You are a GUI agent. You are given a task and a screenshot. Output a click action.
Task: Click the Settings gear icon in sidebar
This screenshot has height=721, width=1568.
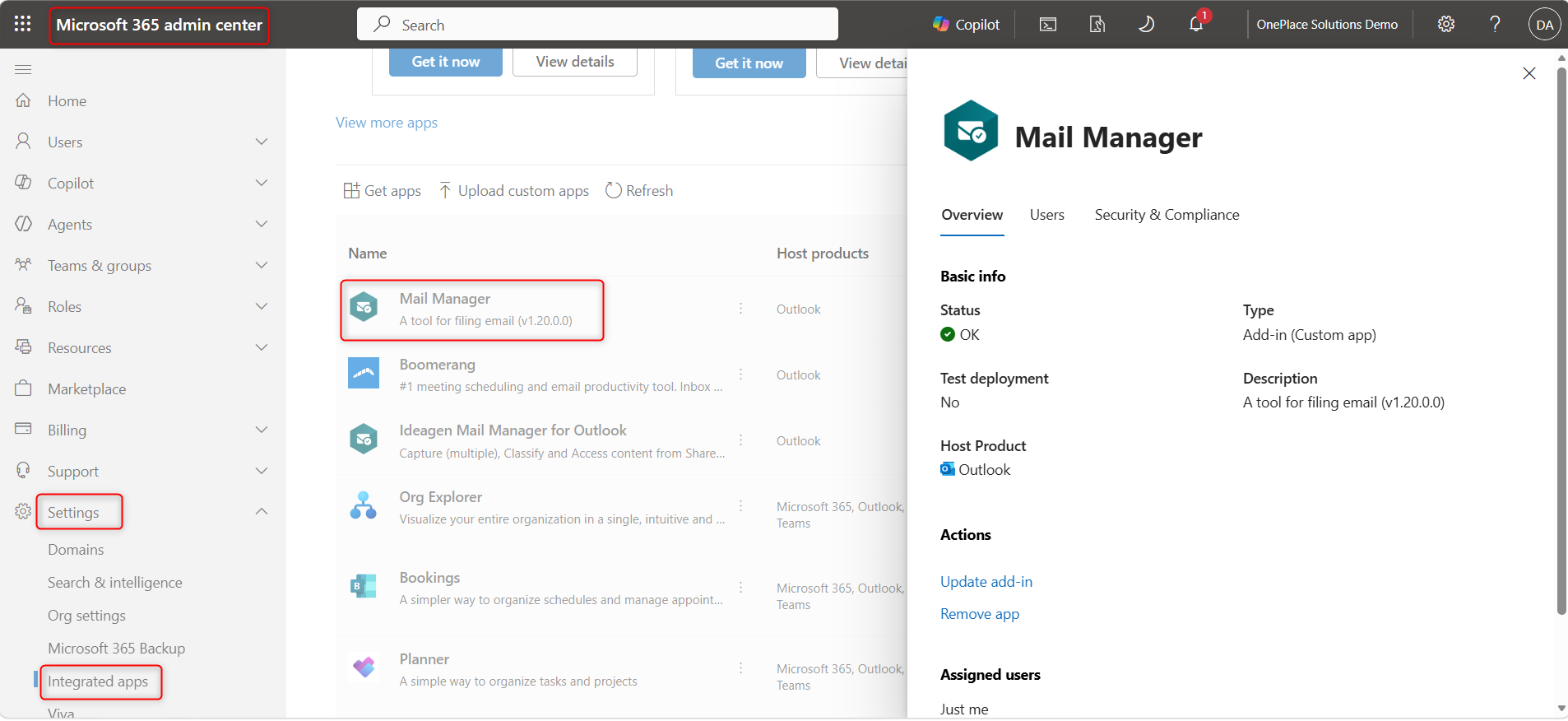23,512
